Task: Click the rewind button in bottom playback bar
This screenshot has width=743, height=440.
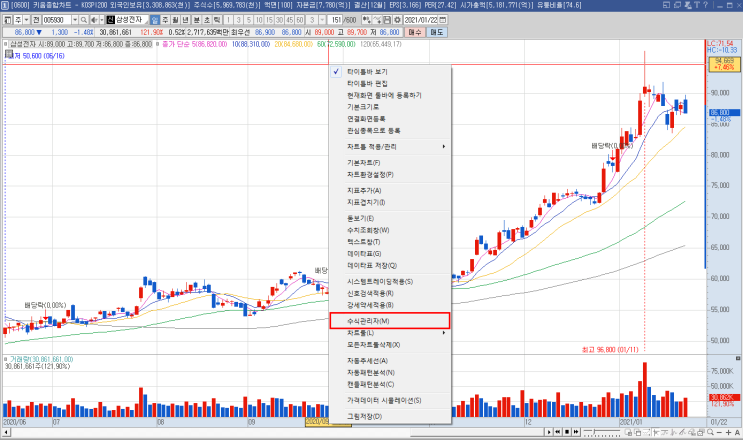Action: tap(558, 432)
